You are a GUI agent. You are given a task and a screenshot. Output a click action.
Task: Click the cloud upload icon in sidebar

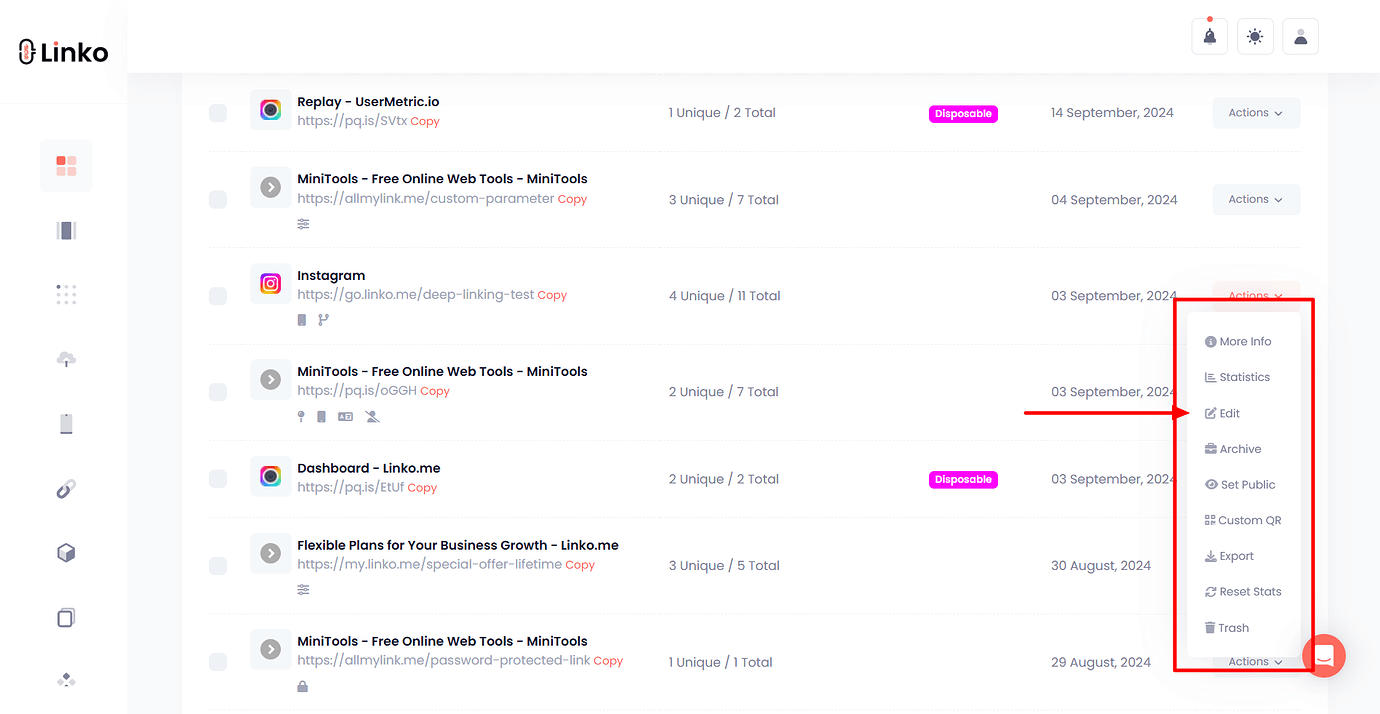tap(66, 359)
